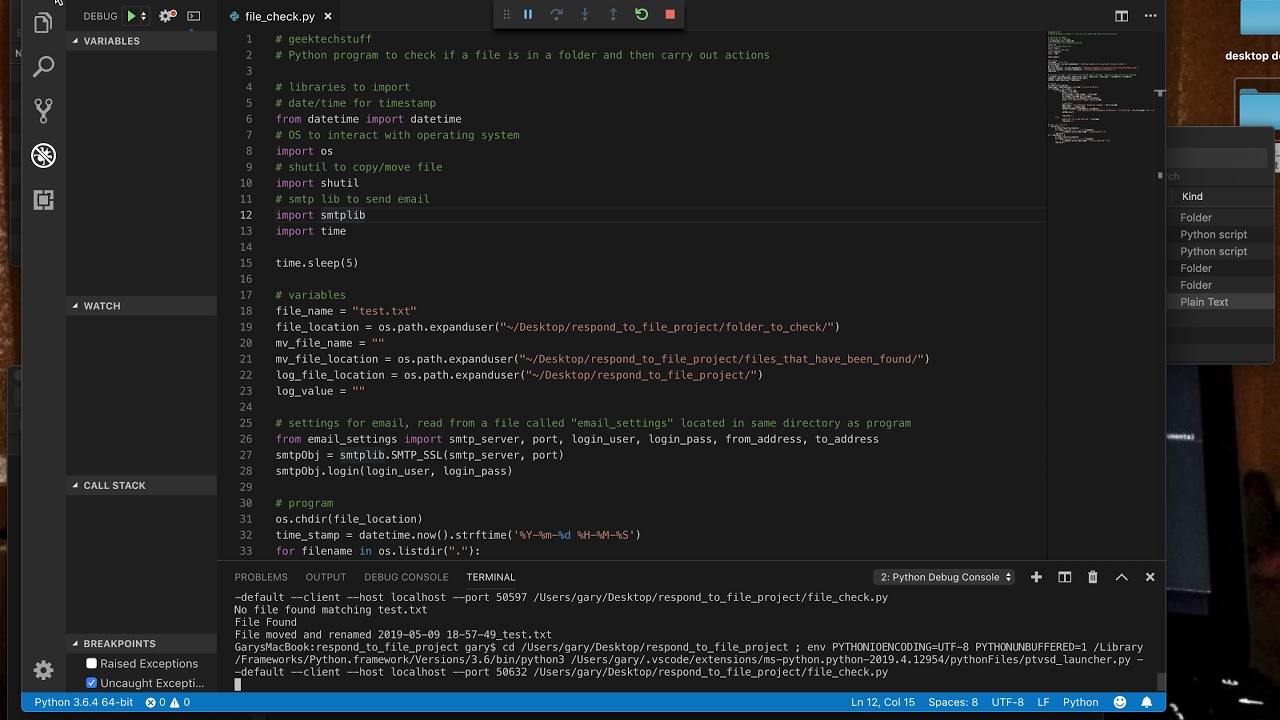
Task: Uncheck the Uncaught Exceptions breakpoint
Action: pyautogui.click(x=92, y=683)
